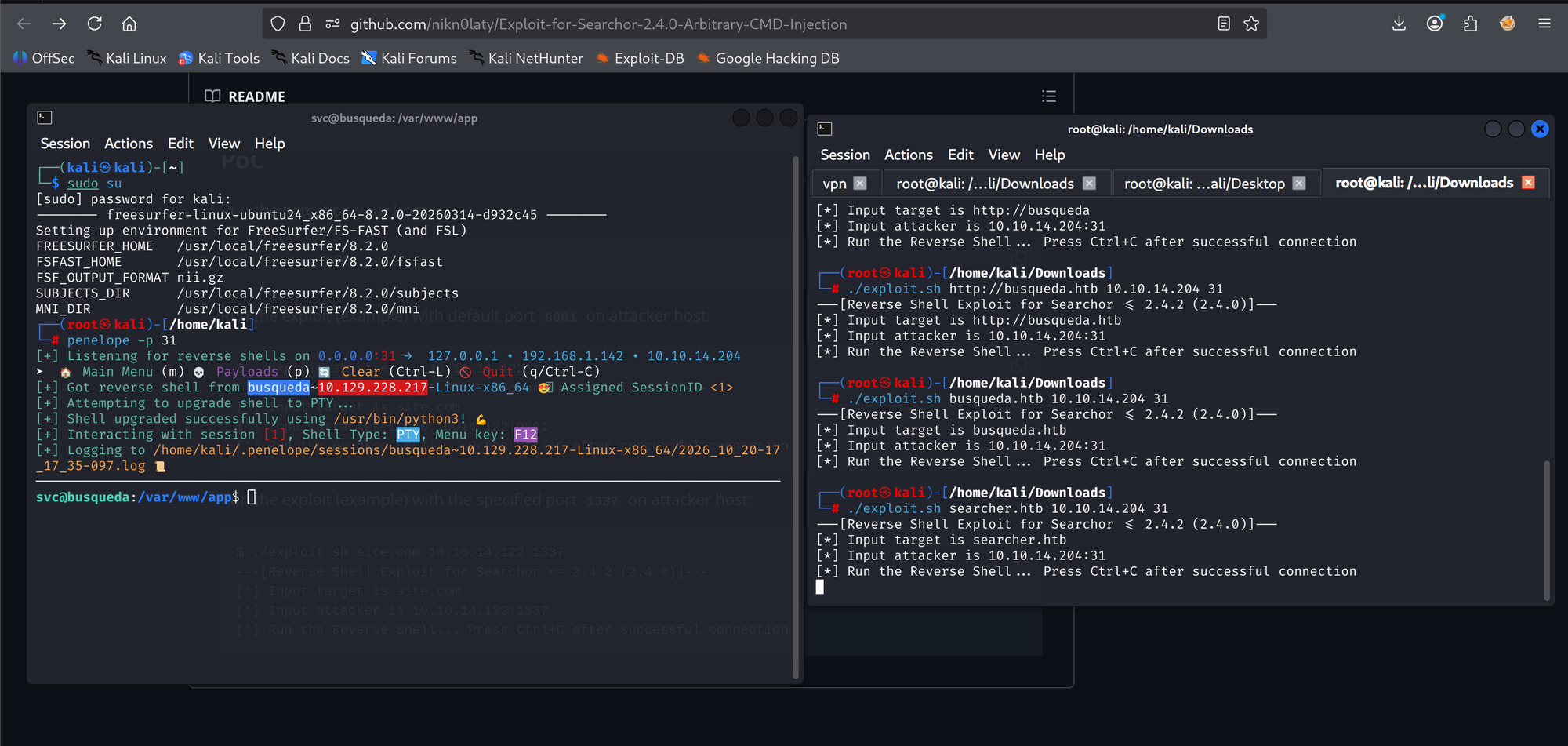The width and height of the screenshot is (1568, 746).
Task: Open the extensions puzzle icon
Action: coord(1470,24)
